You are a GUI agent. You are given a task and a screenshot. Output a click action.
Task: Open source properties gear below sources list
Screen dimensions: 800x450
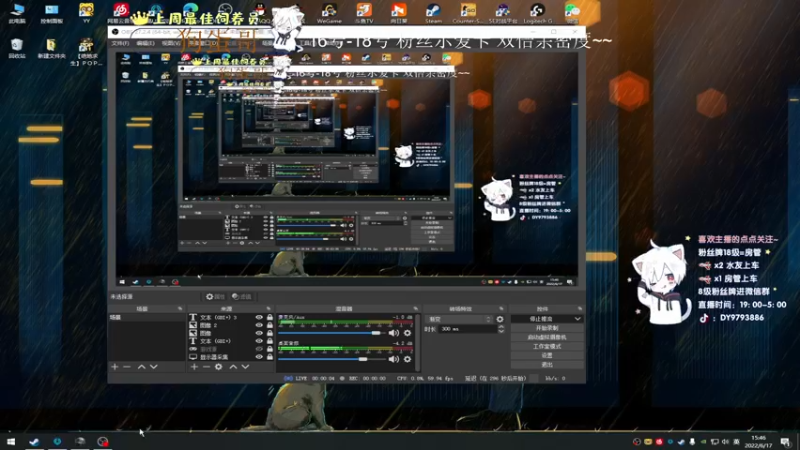(218, 367)
